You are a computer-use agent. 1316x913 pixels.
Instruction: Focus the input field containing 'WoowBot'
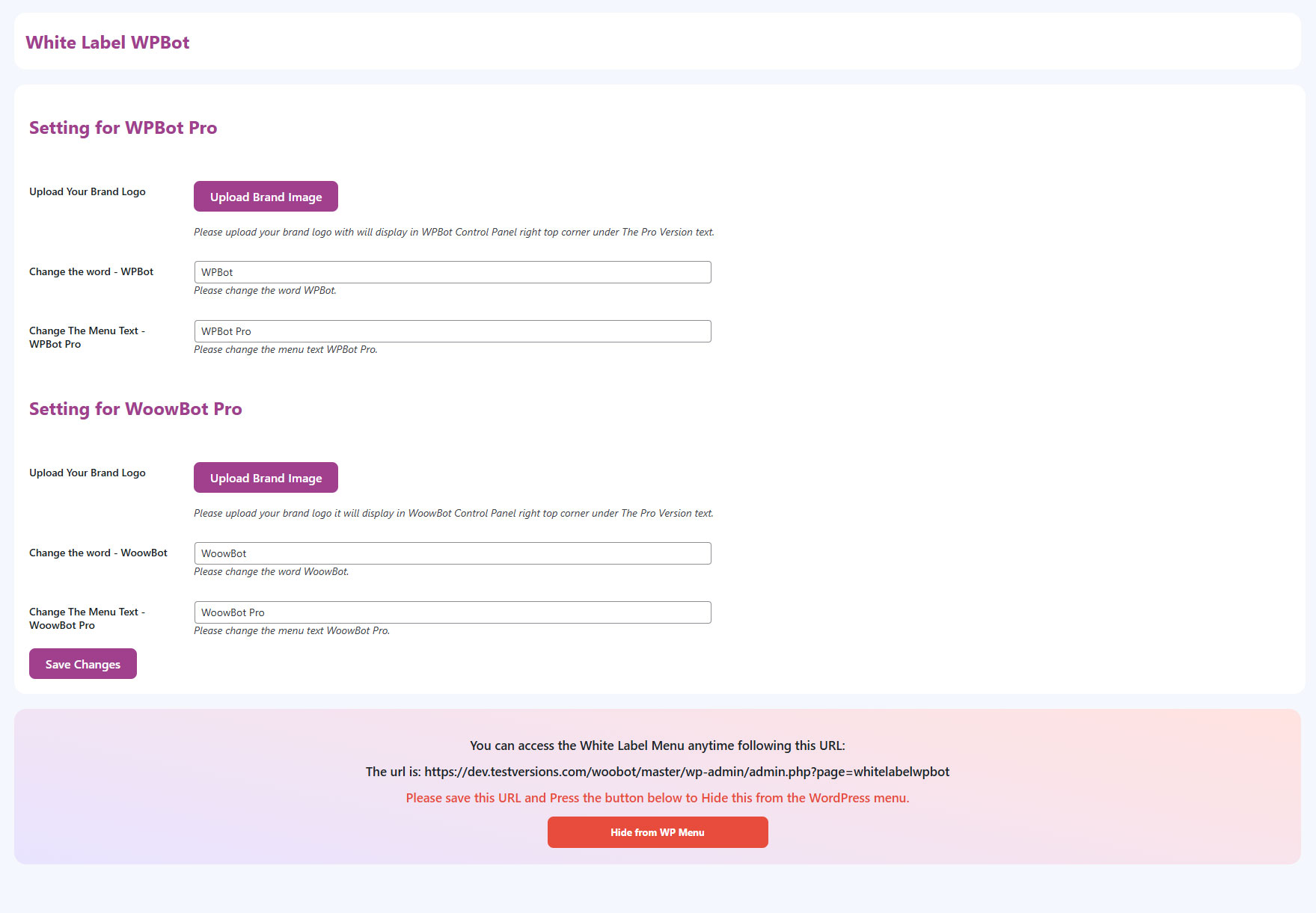pyautogui.click(x=452, y=553)
